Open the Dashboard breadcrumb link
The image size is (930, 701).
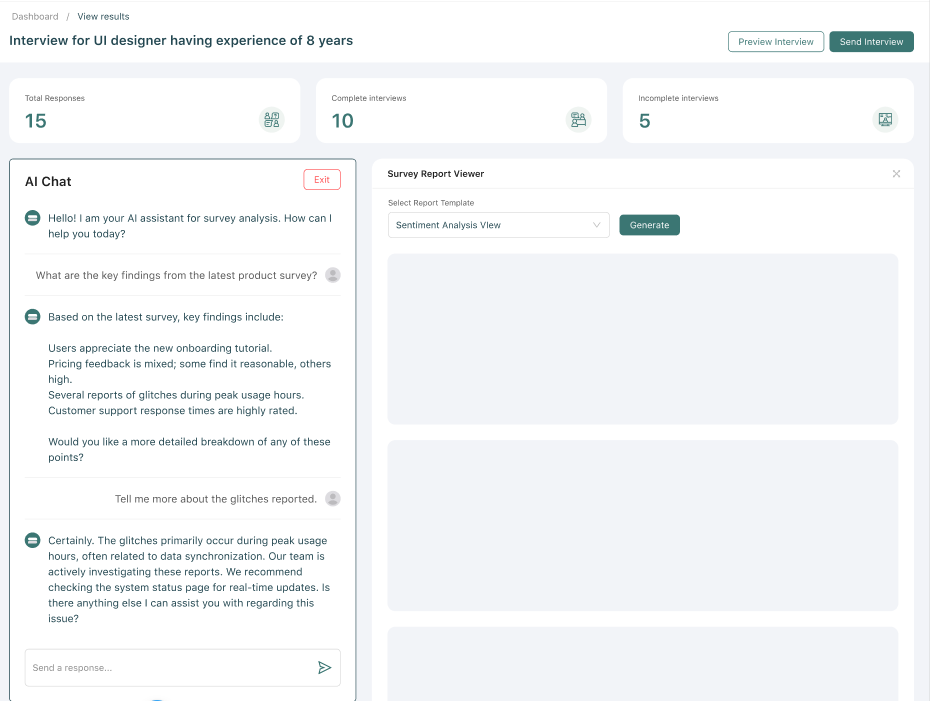click(35, 16)
